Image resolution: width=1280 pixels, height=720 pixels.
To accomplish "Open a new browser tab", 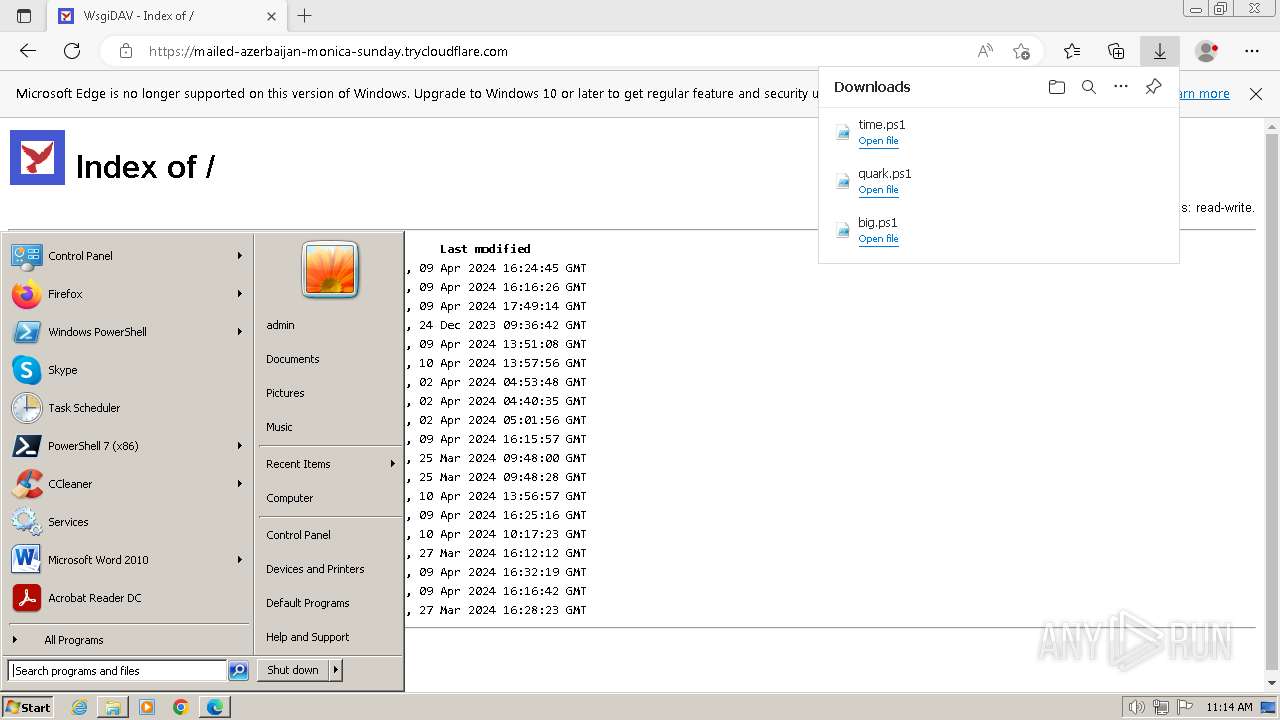I will point(305,16).
